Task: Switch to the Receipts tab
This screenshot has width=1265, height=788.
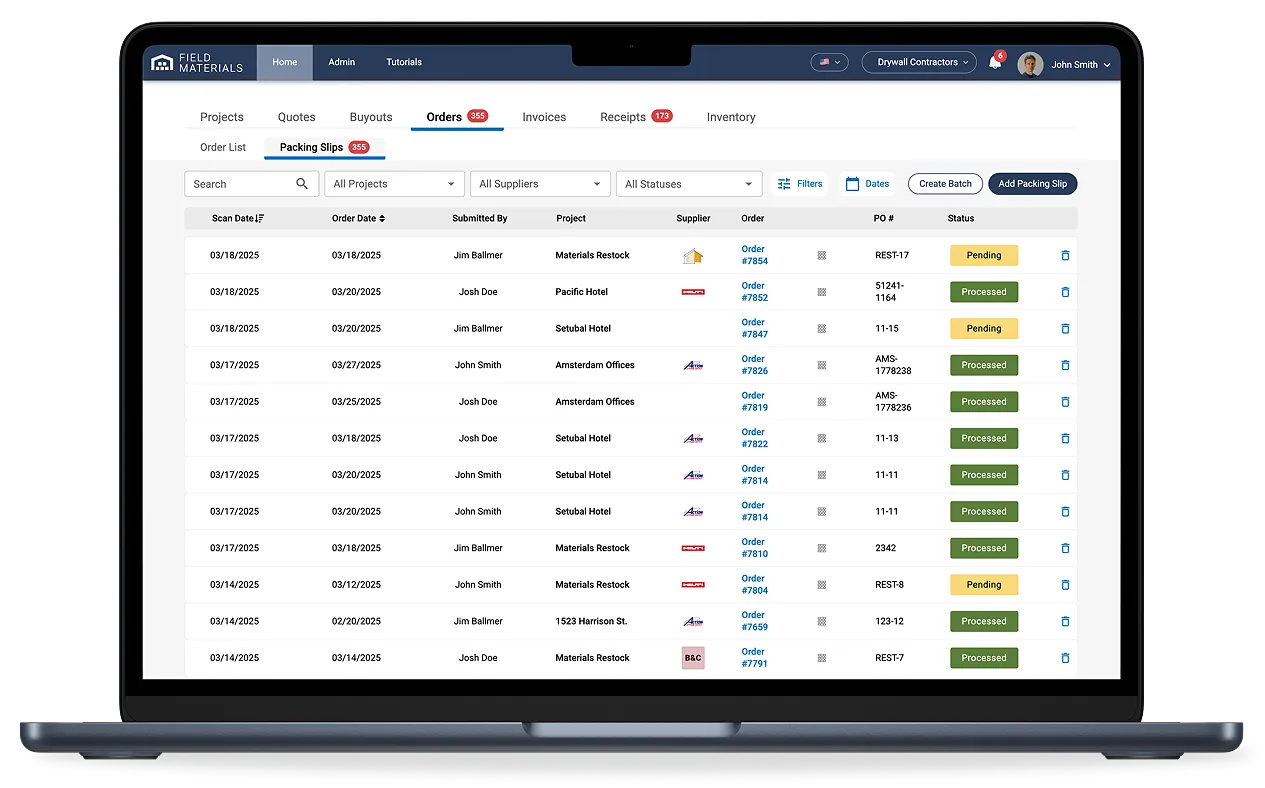Action: click(636, 117)
